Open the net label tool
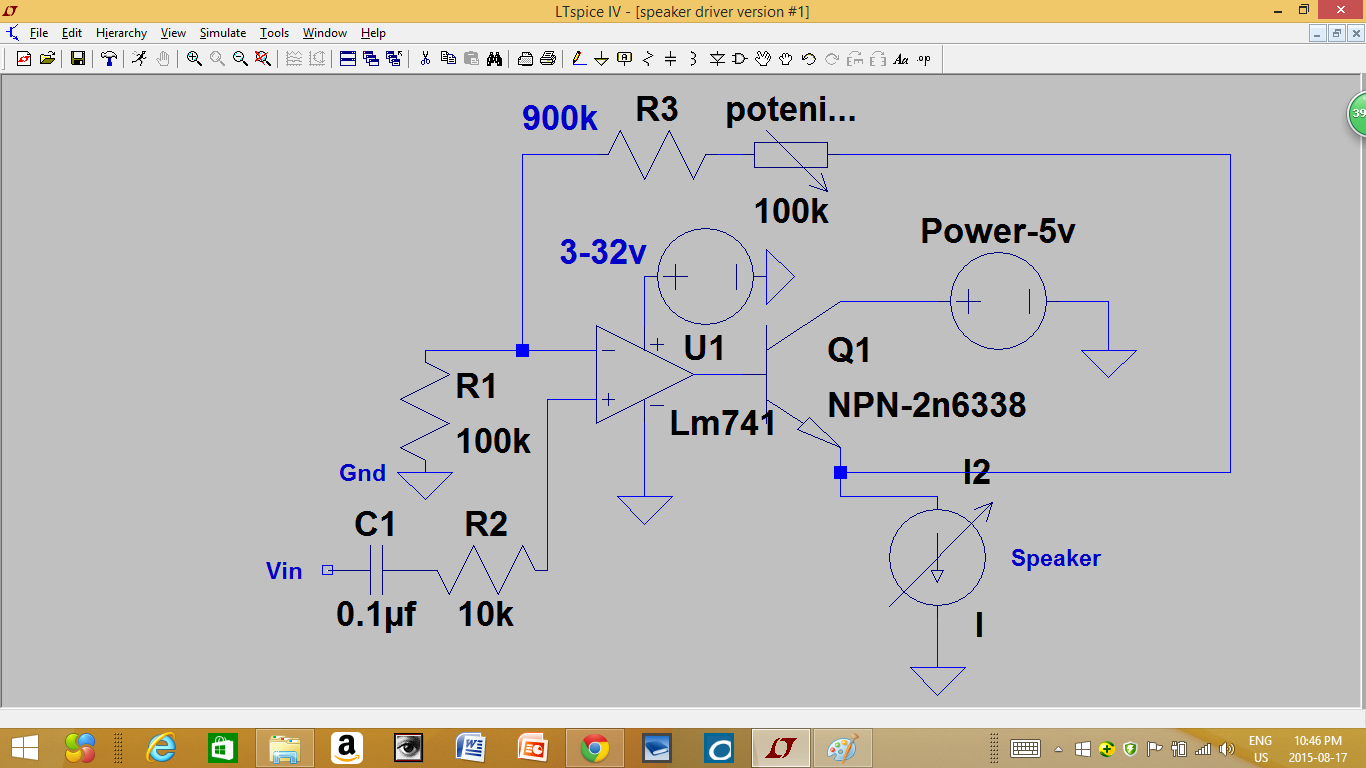This screenshot has width=1366, height=768. 624,58
